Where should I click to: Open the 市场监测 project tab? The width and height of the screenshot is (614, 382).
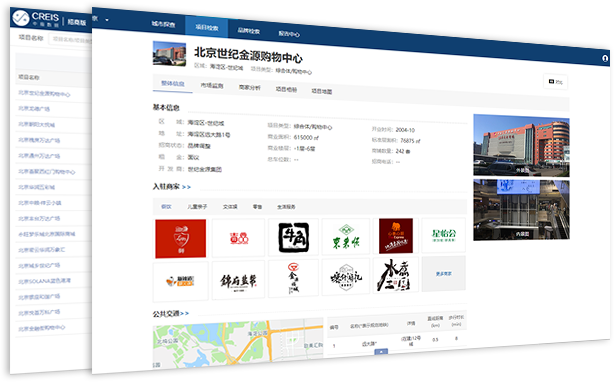(212, 85)
